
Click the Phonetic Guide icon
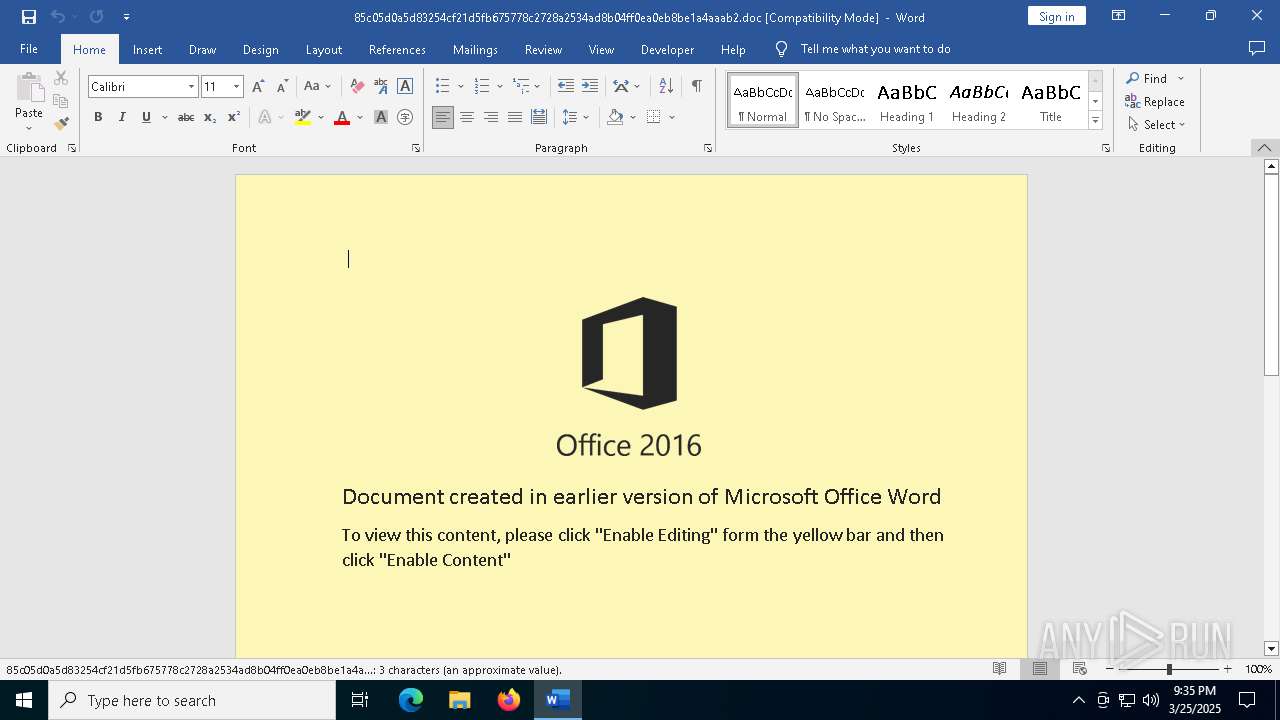coord(381,87)
